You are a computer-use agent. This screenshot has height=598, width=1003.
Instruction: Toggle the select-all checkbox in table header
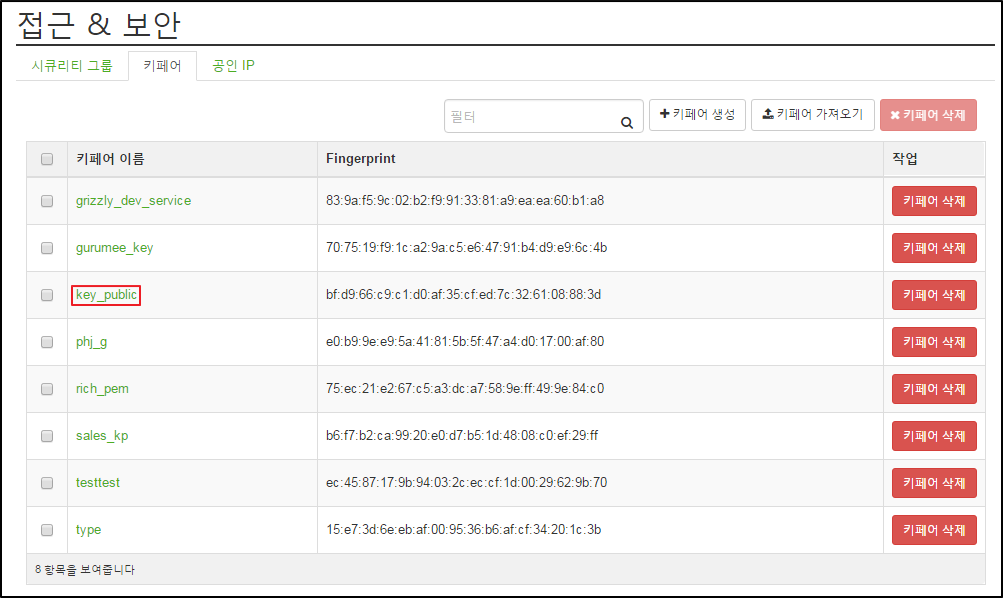click(47, 159)
